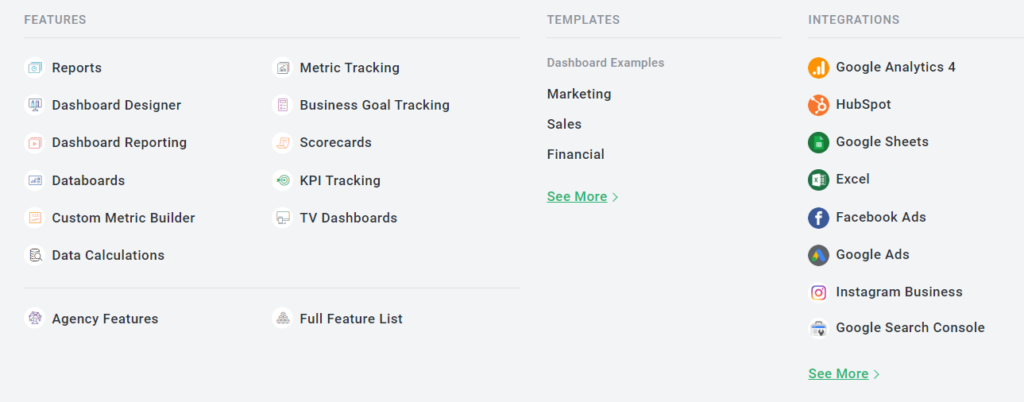Viewport: 1024px width, 402px height.
Task: Click See More under Integrations
Action: (x=844, y=373)
